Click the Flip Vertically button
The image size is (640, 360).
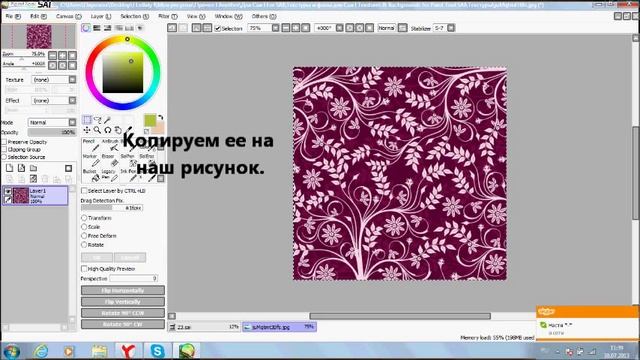pyautogui.click(x=123, y=302)
